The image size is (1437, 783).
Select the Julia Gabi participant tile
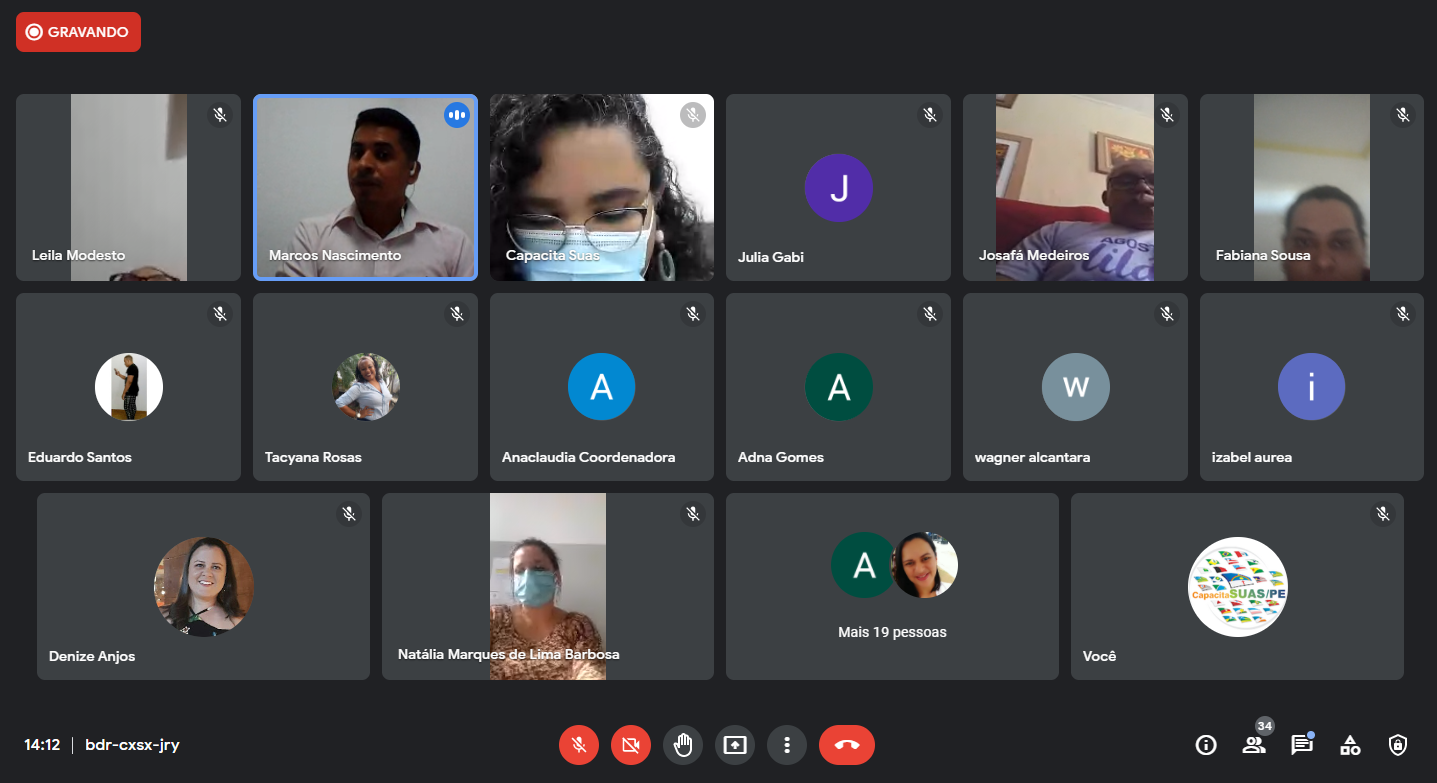click(x=838, y=187)
